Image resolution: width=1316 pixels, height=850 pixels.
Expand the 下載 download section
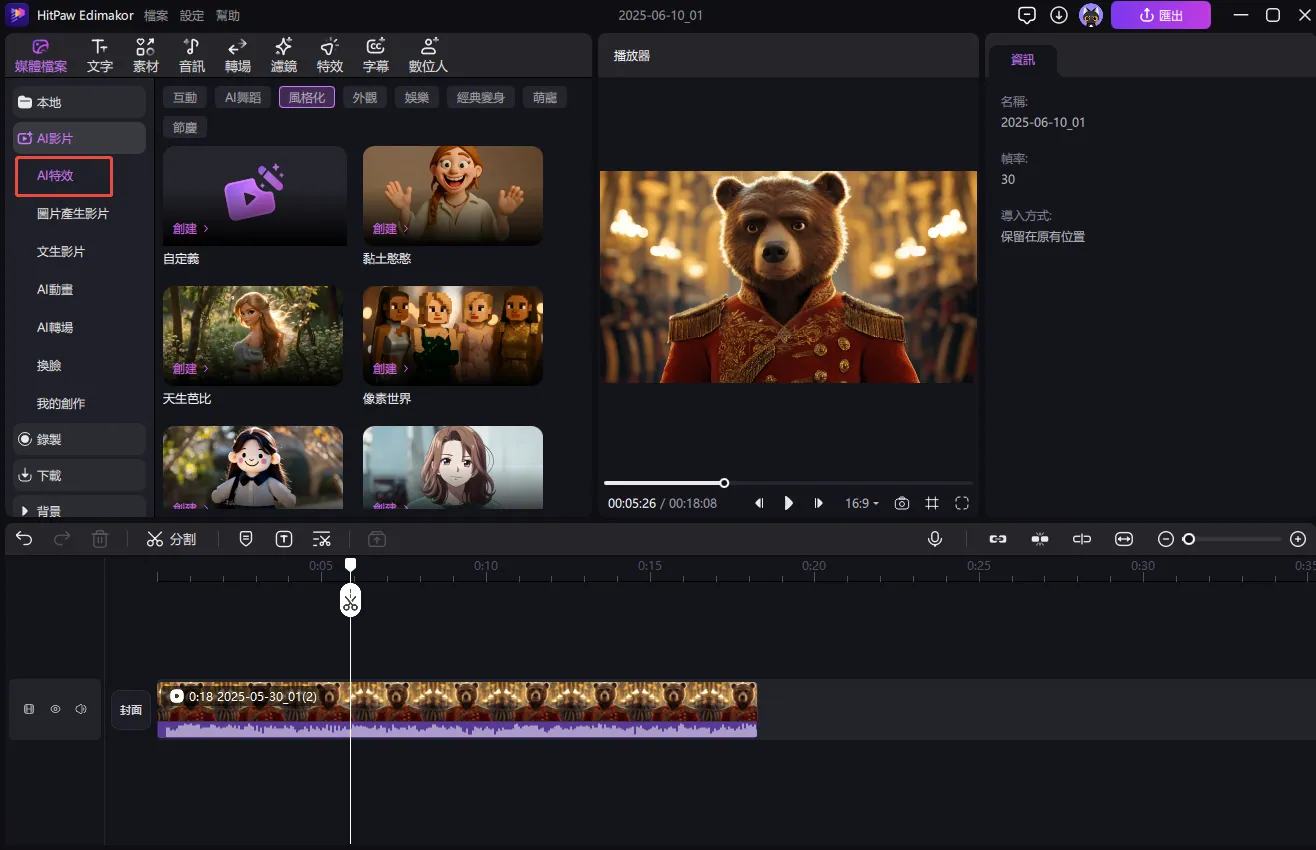(x=79, y=475)
